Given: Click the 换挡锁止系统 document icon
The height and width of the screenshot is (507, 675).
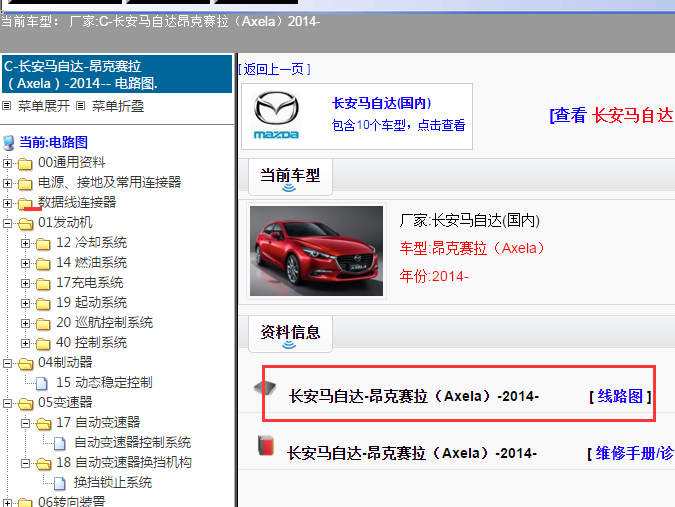Looking at the screenshot, I should coord(60,483).
